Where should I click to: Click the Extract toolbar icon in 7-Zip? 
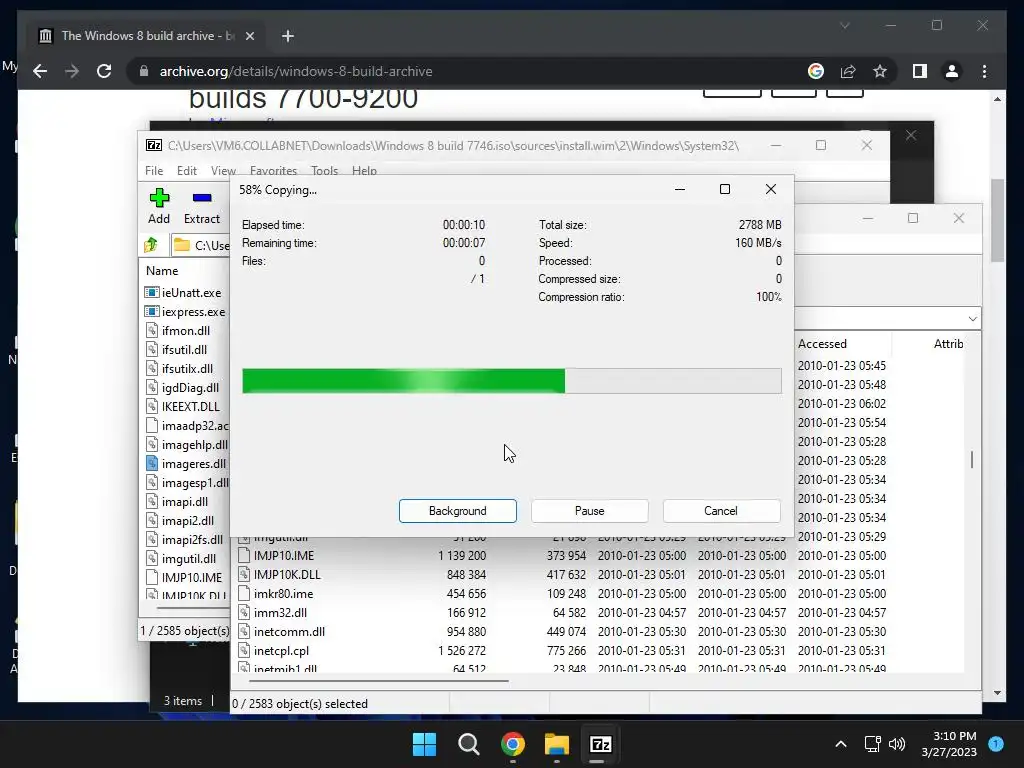pos(202,206)
